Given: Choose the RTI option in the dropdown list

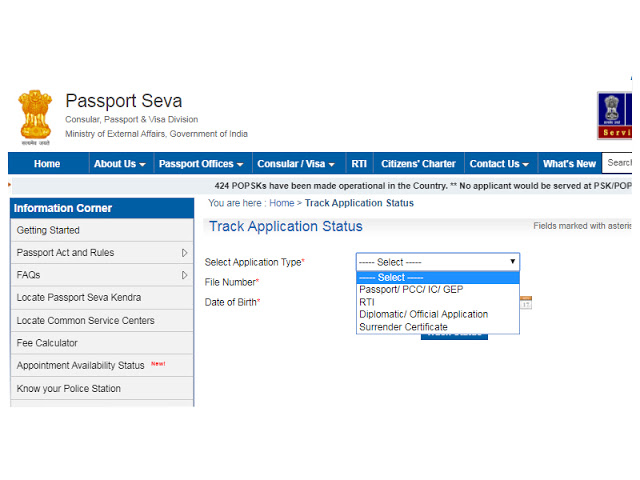Looking at the screenshot, I should tap(438, 302).
